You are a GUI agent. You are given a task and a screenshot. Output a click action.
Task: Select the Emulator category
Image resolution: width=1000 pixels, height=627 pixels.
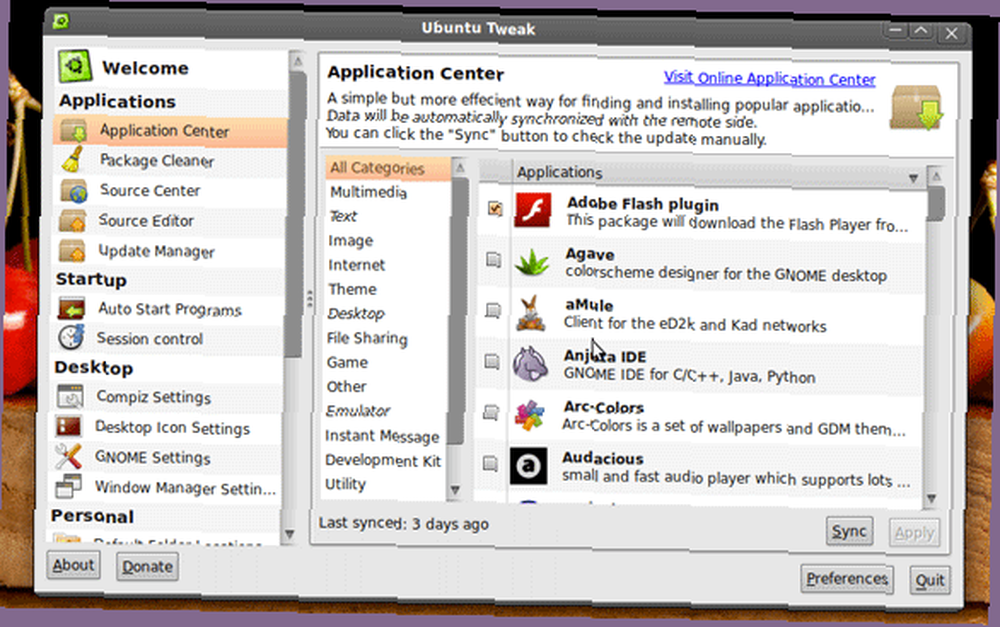coord(358,411)
